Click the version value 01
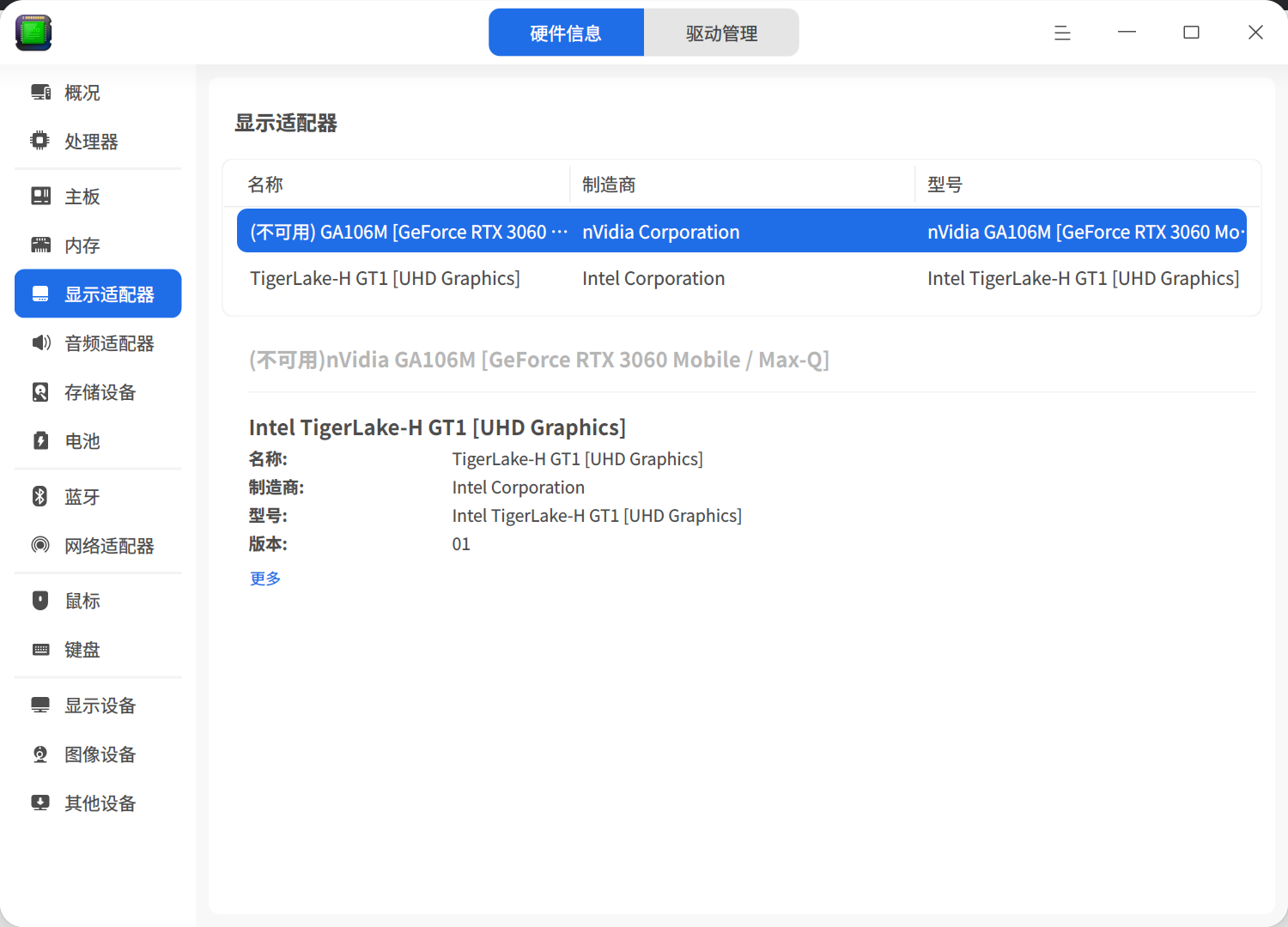The image size is (1288, 927). point(461,544)
